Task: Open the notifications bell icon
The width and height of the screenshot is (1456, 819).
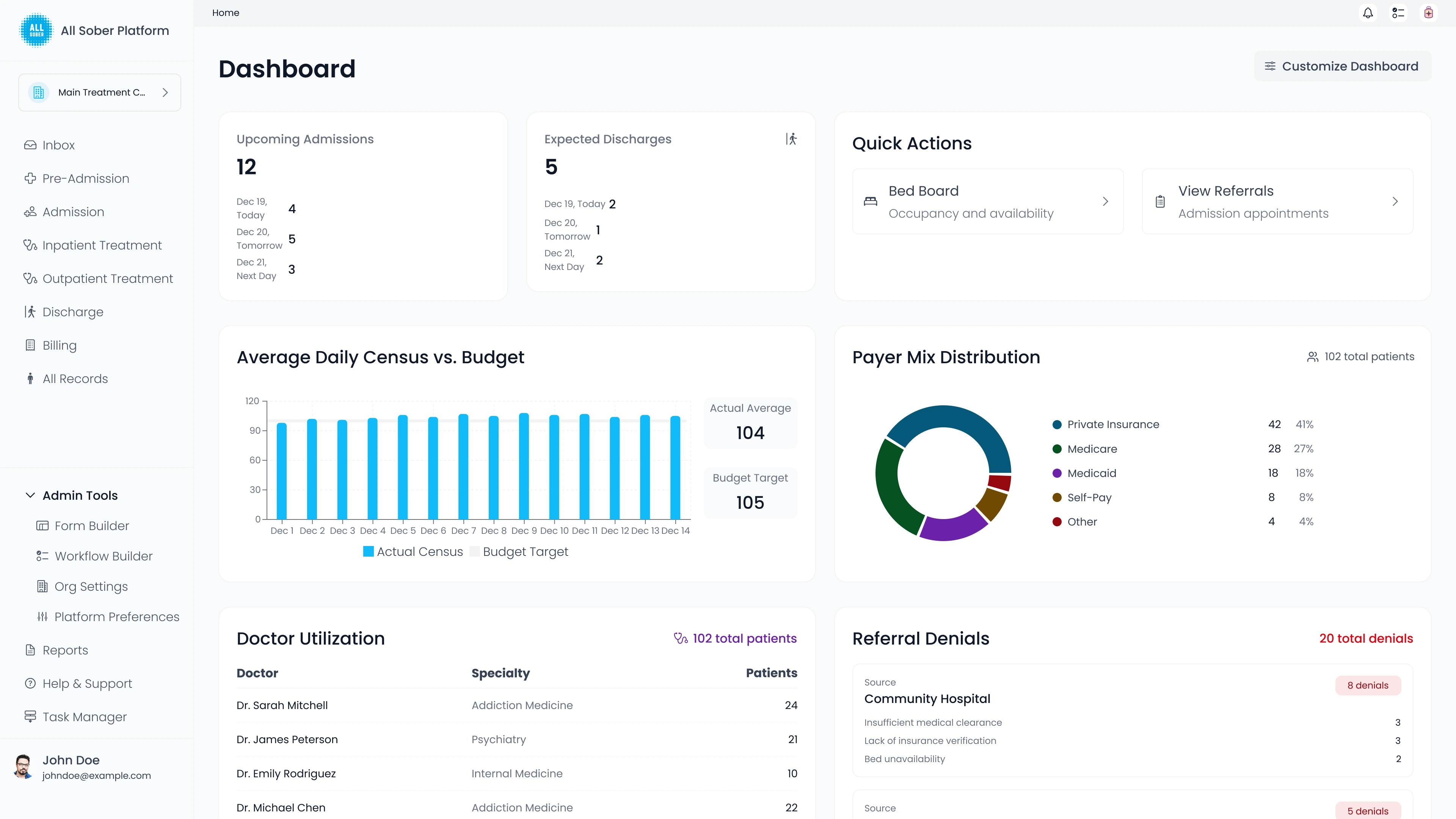Action: pyautogui.click(x=1368, y=13)
